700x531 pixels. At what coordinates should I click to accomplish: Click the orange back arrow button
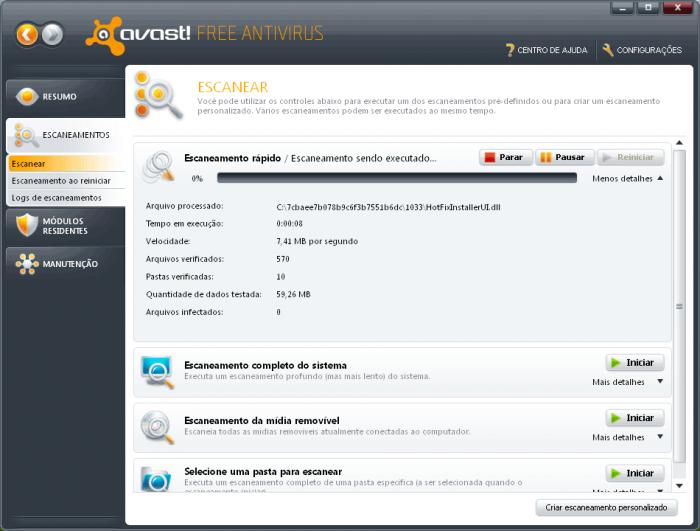(x=27, y=35)
